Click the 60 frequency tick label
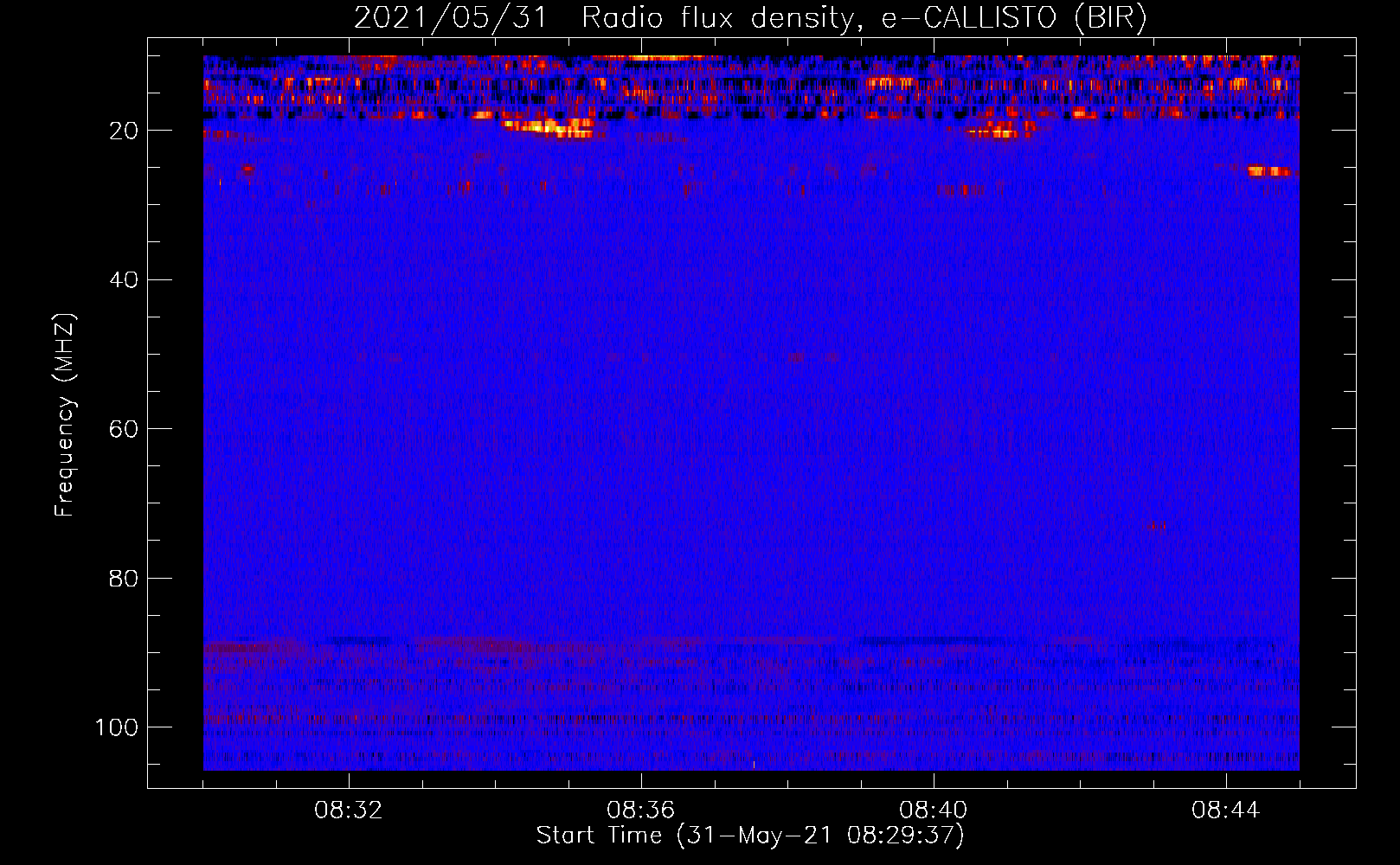 (125, 429)
